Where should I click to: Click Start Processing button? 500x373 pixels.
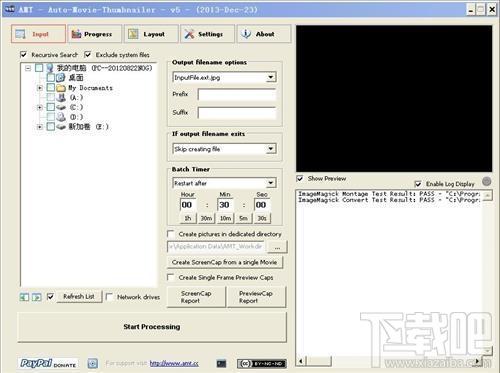[152, 327]
